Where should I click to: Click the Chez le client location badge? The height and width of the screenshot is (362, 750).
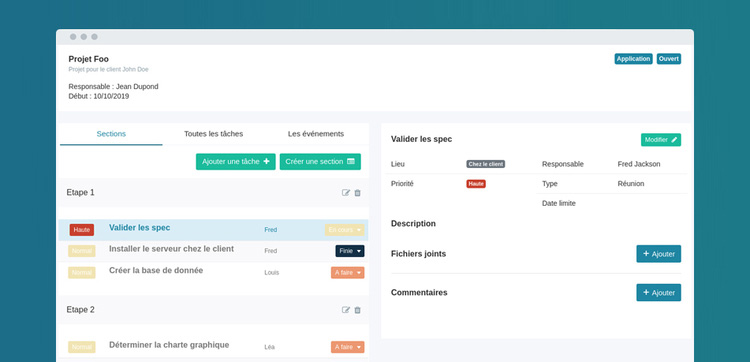(485, 164)
